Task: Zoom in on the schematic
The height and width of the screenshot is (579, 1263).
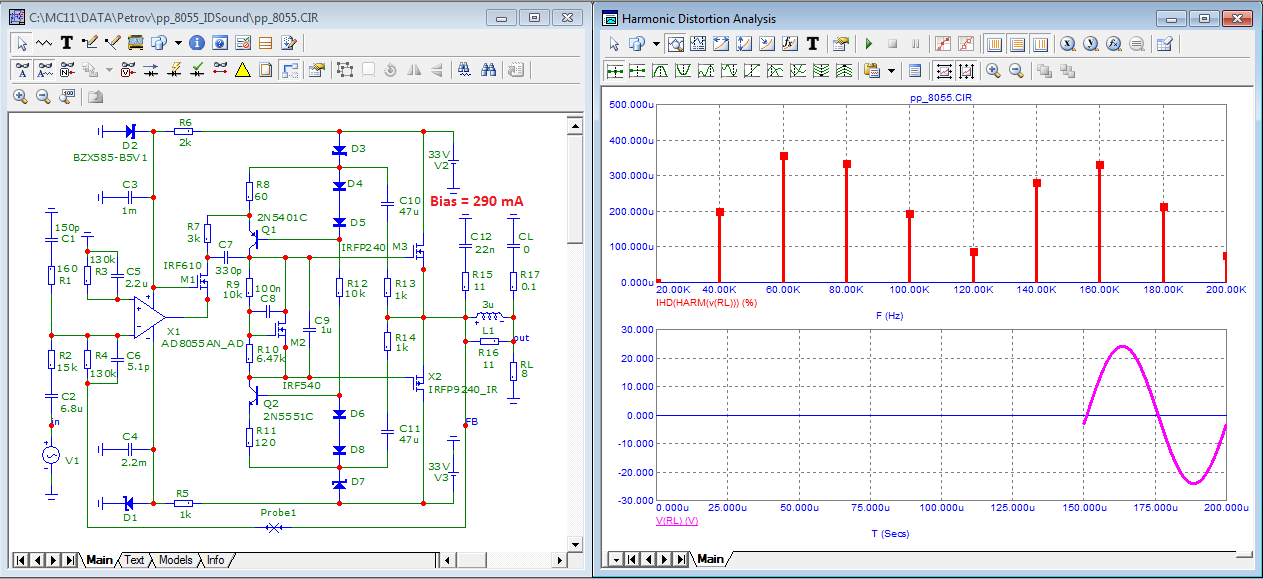Action: (20, 97)
